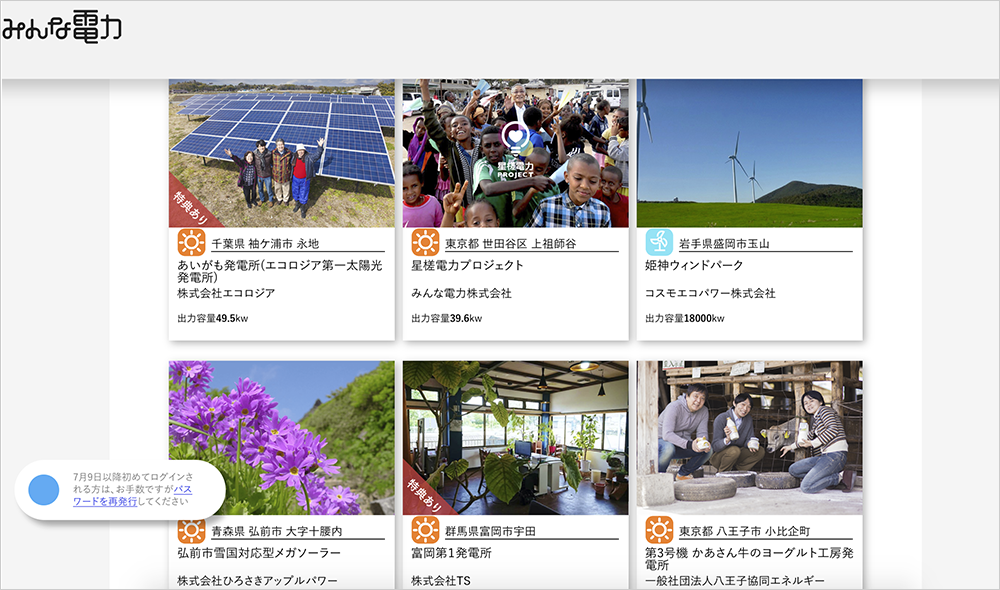
Task: Click location text 岩手県盛岡市玉山
Action: point(724,244)
